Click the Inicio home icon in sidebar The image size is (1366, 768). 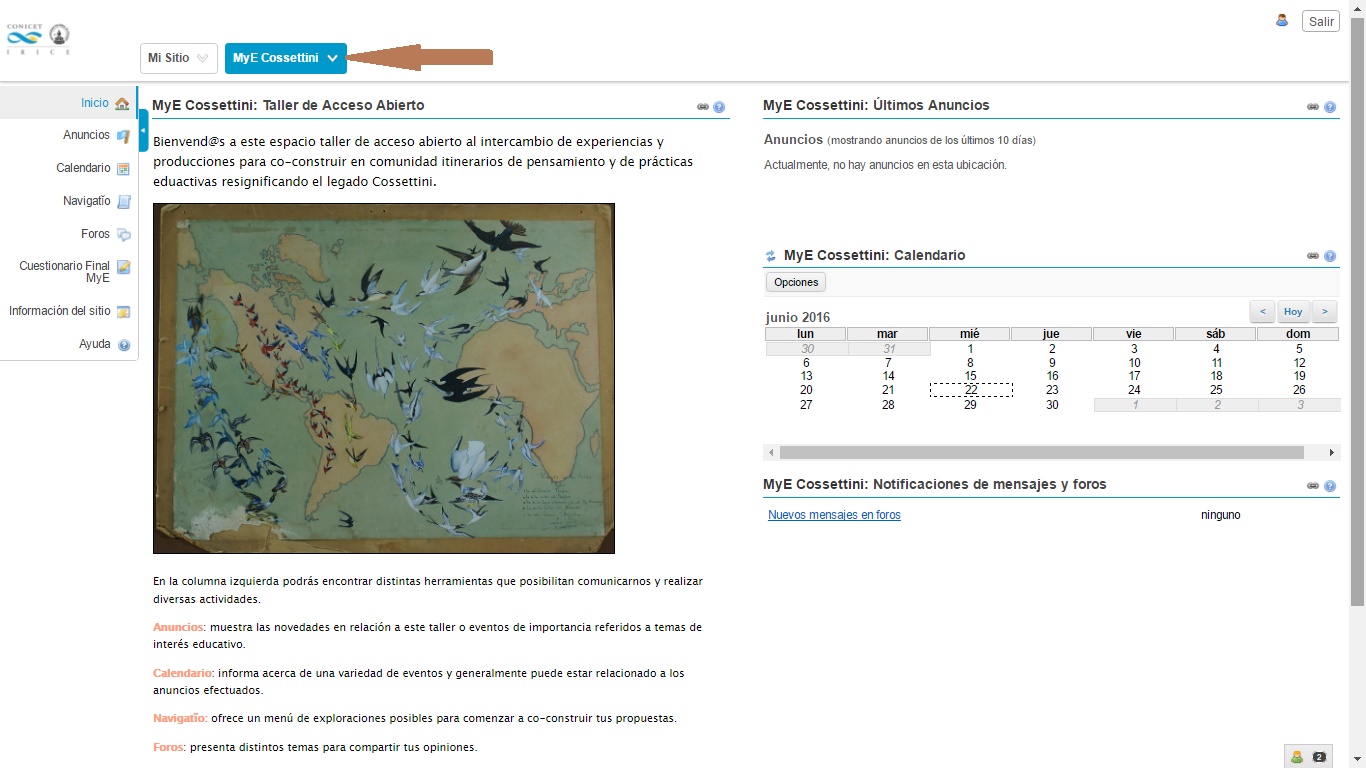click(122, 103)
